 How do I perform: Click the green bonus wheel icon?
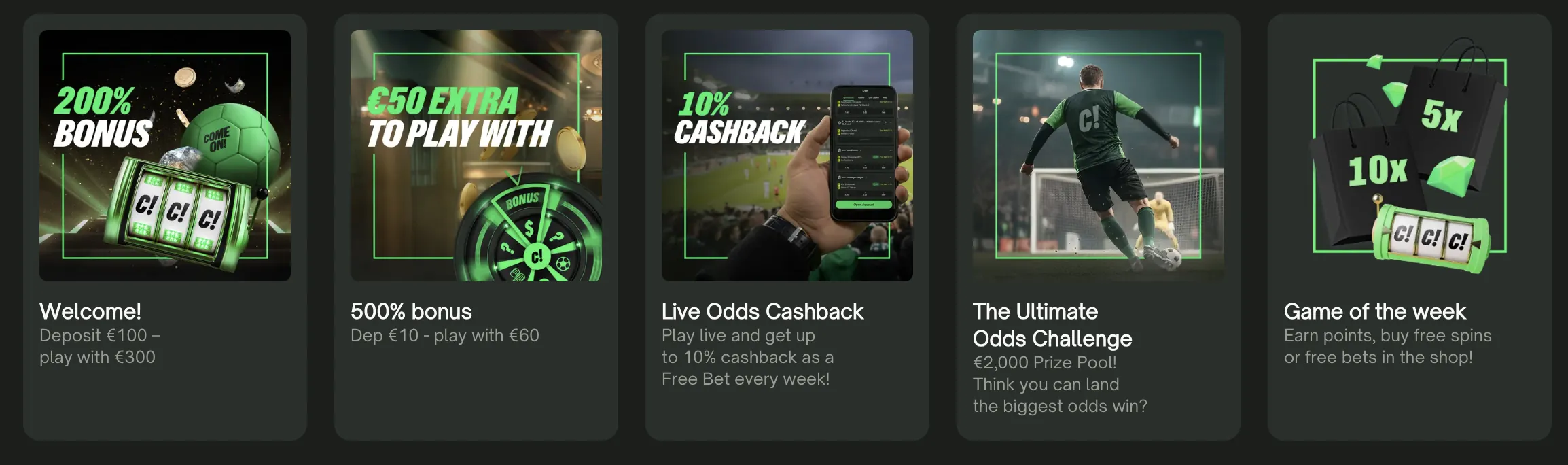531,232
